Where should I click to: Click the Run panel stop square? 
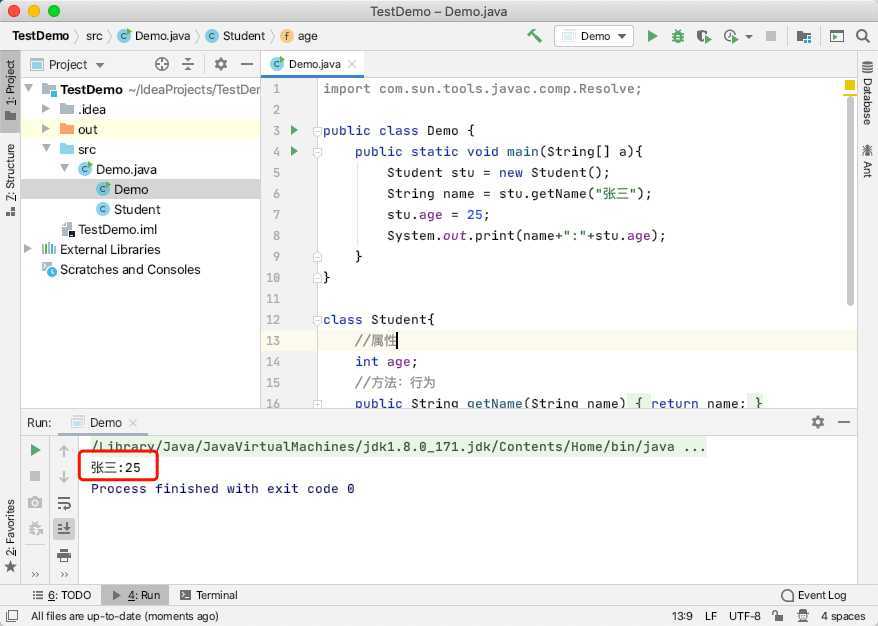(x=35, y=476)
